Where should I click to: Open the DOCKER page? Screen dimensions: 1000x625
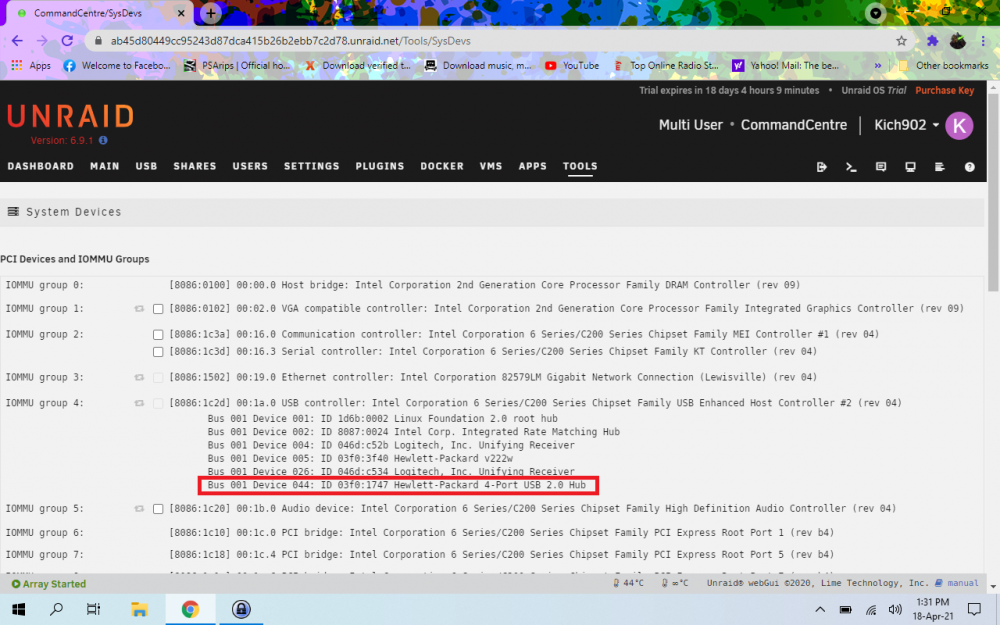pyautogui.click(x=442, y=166)
